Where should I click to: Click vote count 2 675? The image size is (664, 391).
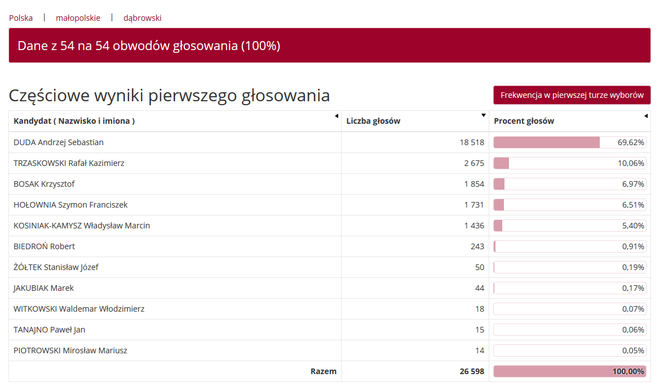[x=474, y=163]
